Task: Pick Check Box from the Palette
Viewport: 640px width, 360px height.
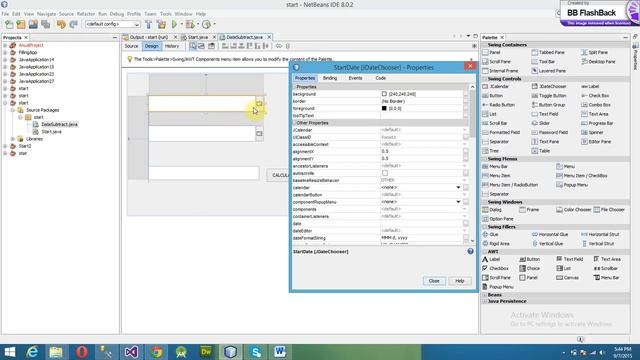Action: 595,96
